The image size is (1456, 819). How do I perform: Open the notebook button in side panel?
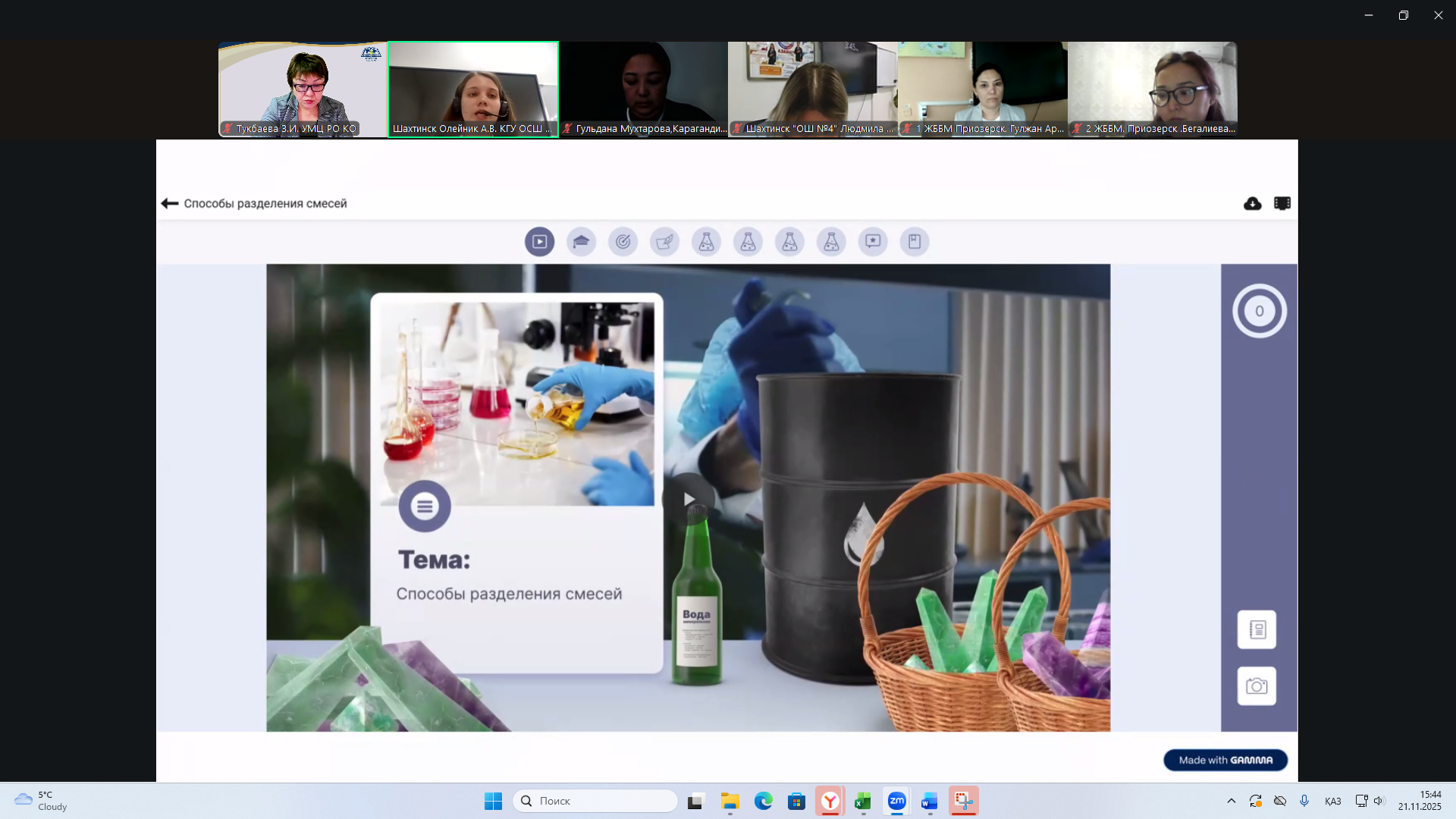tap(1257, 629)
